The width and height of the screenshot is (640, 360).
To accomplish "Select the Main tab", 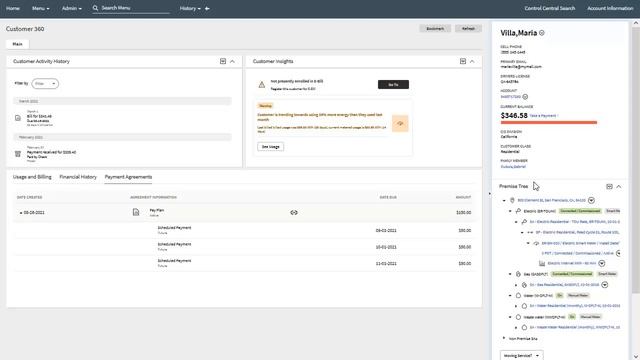I will tap(18, 44).
